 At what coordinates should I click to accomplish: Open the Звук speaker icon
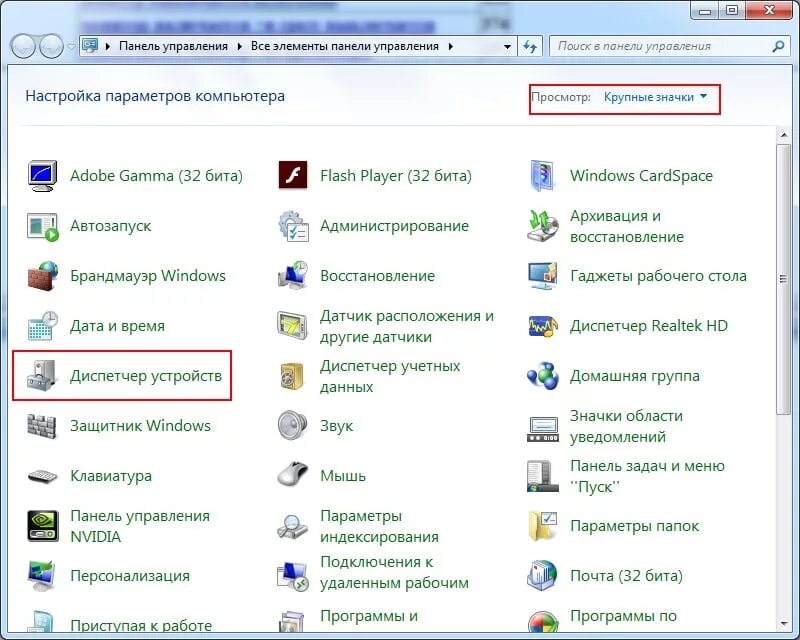(x=292, y=425)
